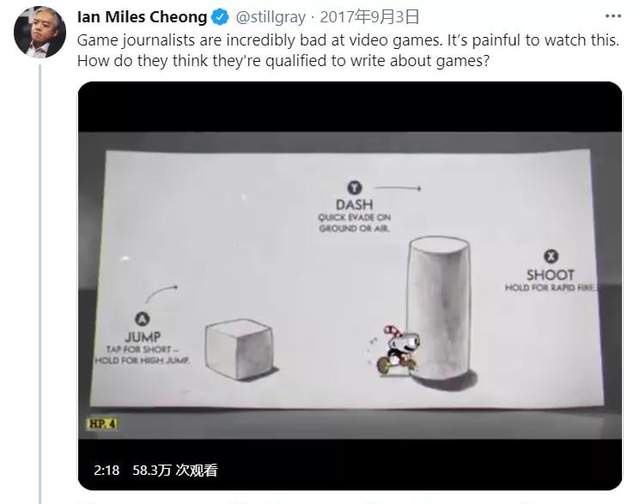Click the tall cylinder obstacle

point(440,309)
